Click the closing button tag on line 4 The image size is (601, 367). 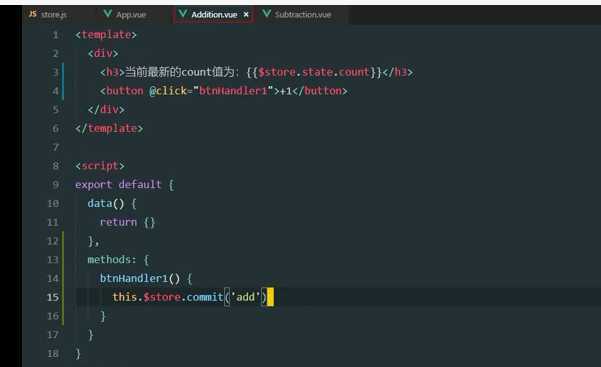pos(320,91)
